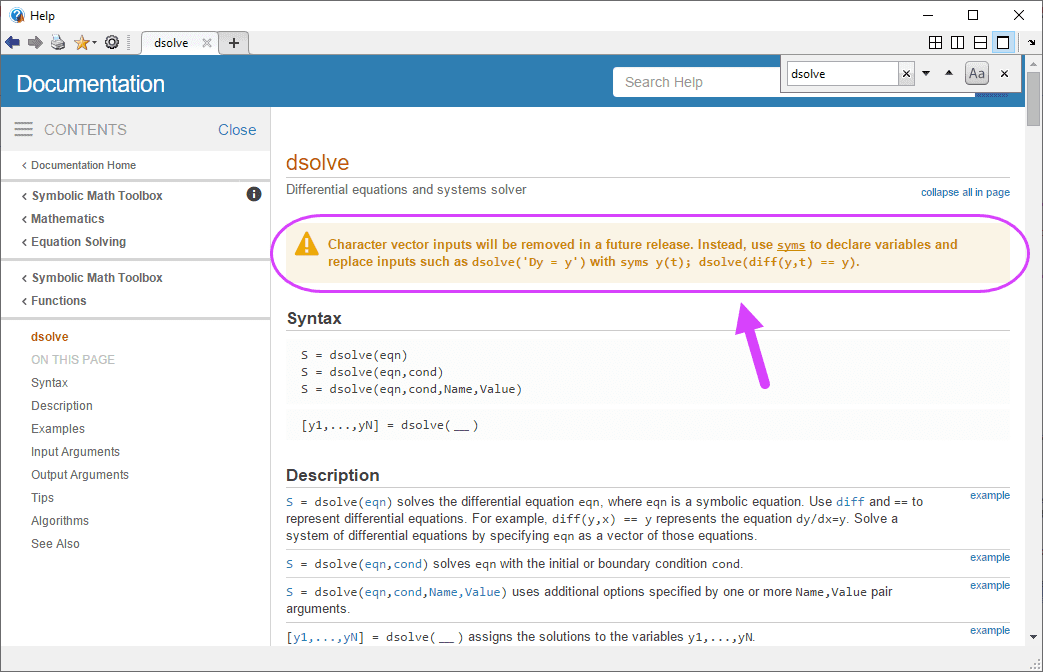Screen dimensions: 1043x672
Task: Open example link for dsolve(eqn)
Action: pos(990,495)
